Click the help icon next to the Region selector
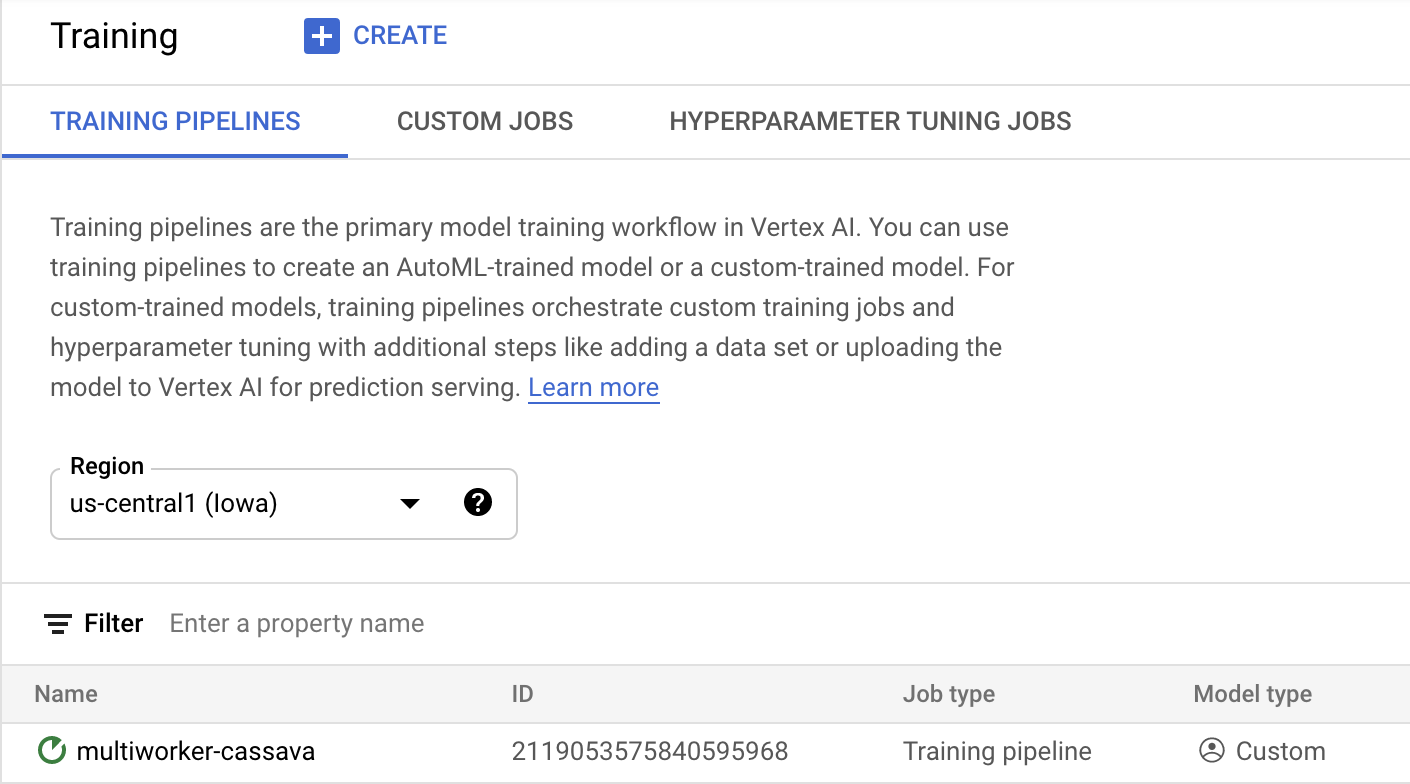 (478, 503)
